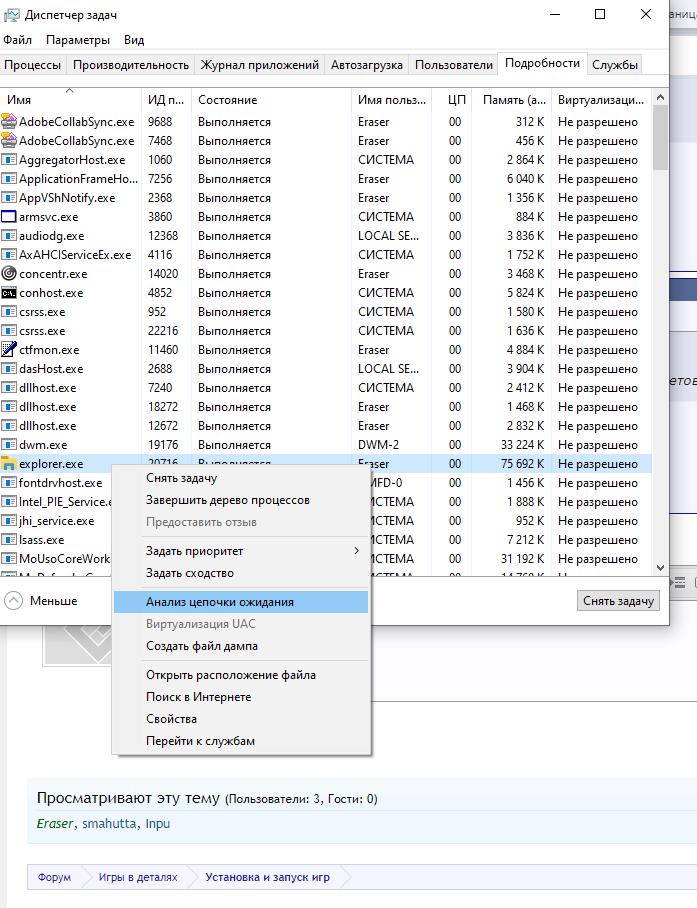
Task: Click the dllhost.exe icon with PID 7240
Action: point(9,388)
